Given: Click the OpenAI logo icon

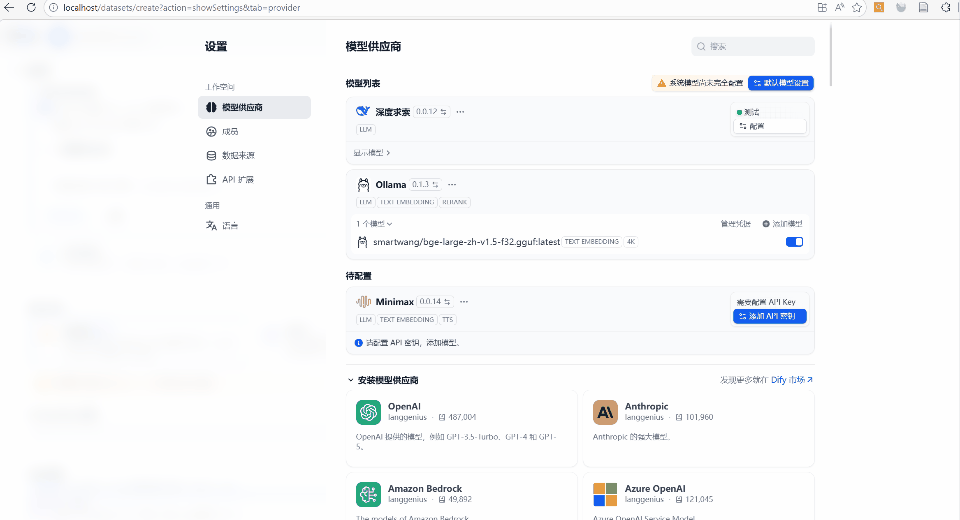Looking at the screenshot, I should coord(369,412).
